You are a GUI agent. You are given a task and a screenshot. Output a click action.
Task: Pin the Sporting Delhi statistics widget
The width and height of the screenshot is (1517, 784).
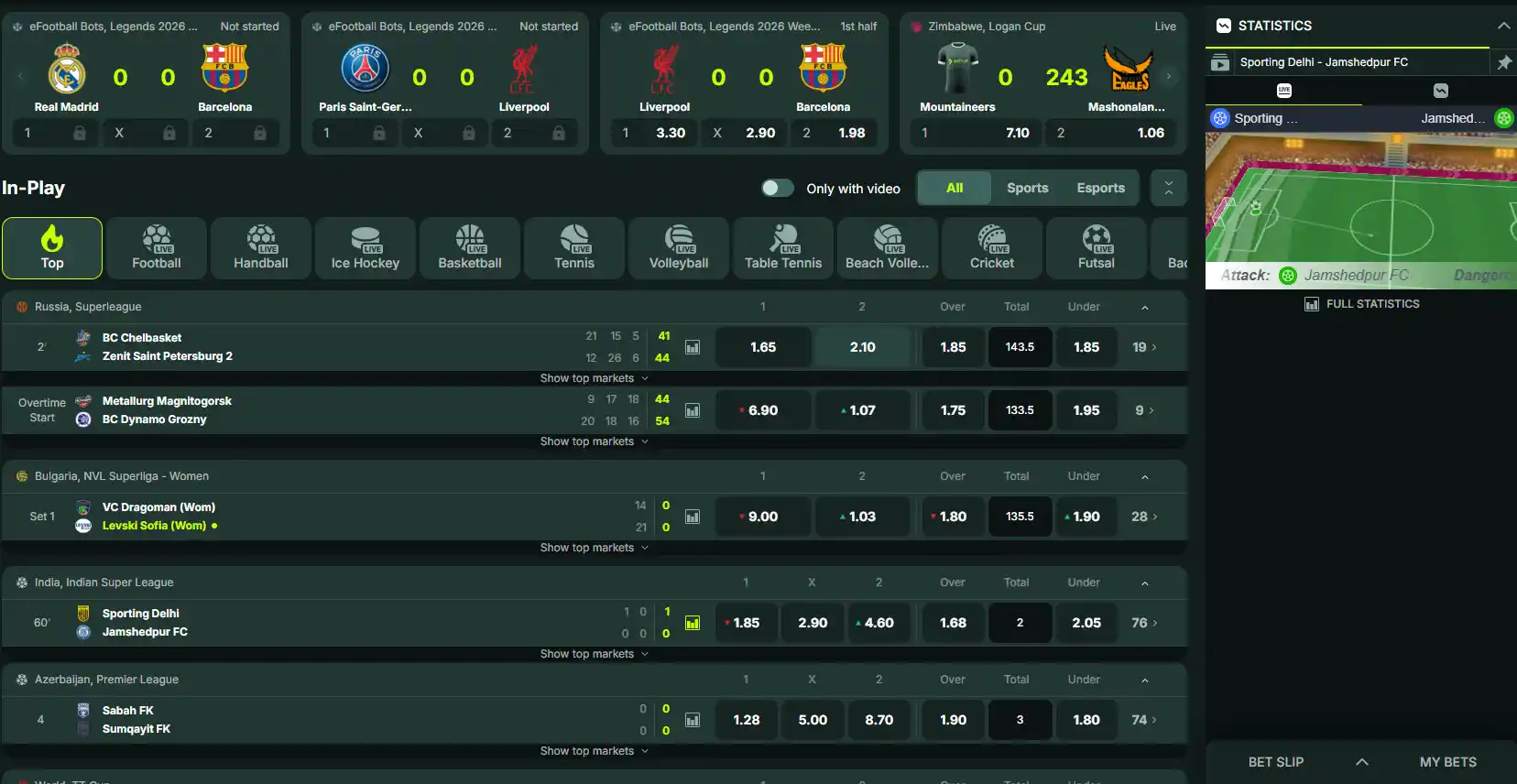(1504, 62)
